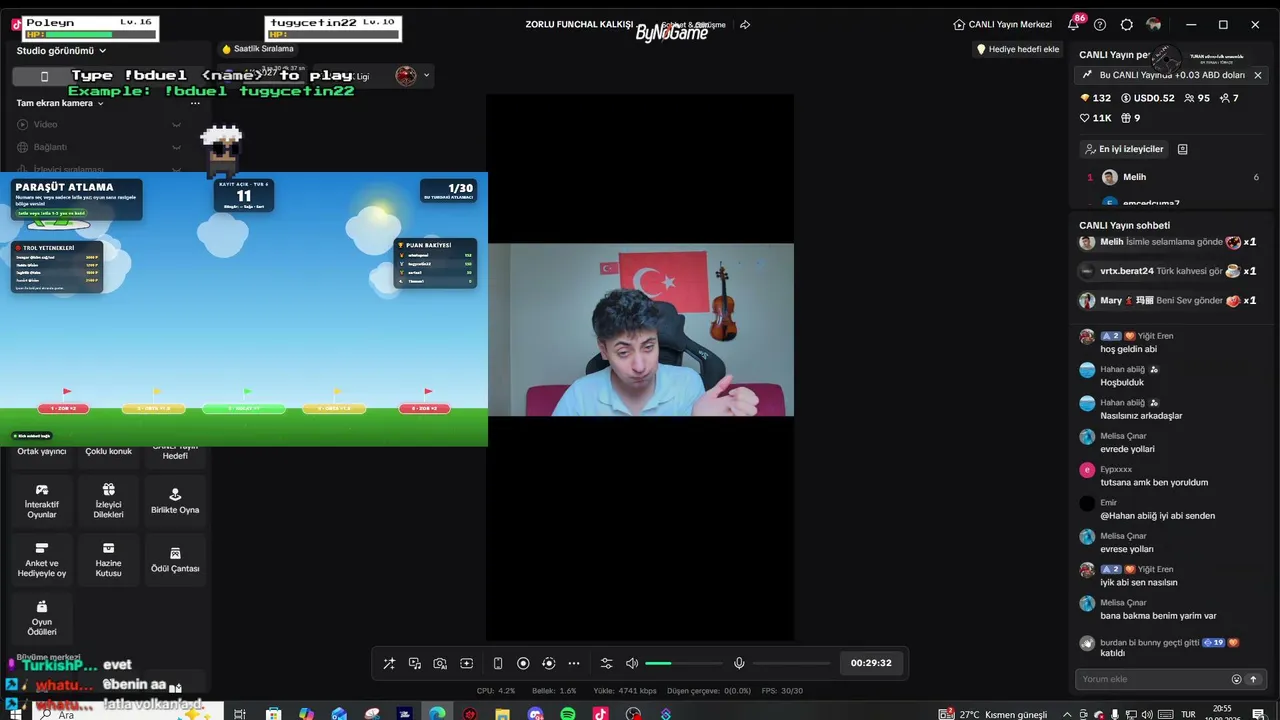Click the Paraşüt Atlama game preview
This screenshot has height=720, width=1280.
[x=244, y=309]
